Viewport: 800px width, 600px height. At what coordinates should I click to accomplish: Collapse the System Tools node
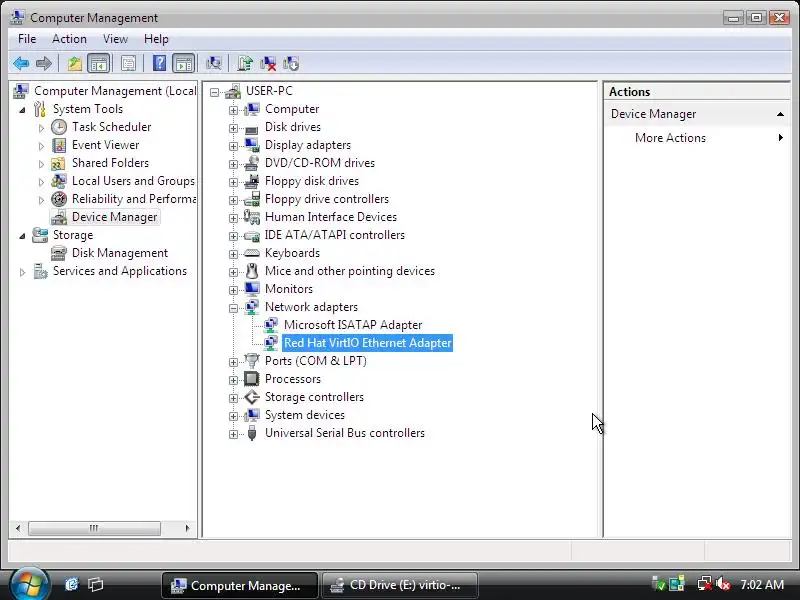[x=22, y=110]
